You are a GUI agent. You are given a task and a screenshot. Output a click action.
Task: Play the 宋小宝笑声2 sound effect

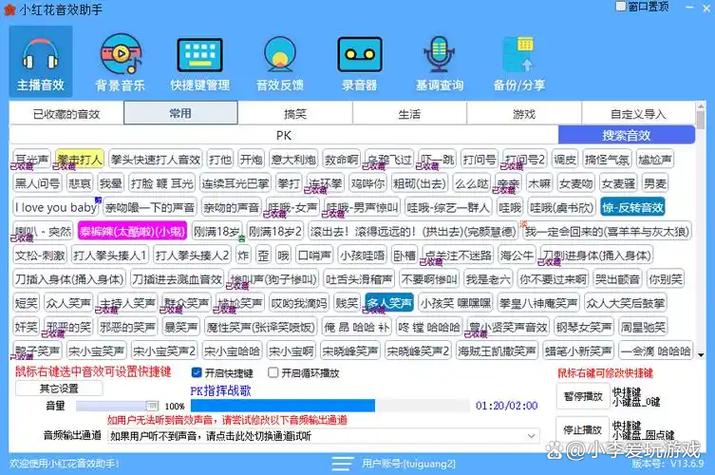click(164, 351)
